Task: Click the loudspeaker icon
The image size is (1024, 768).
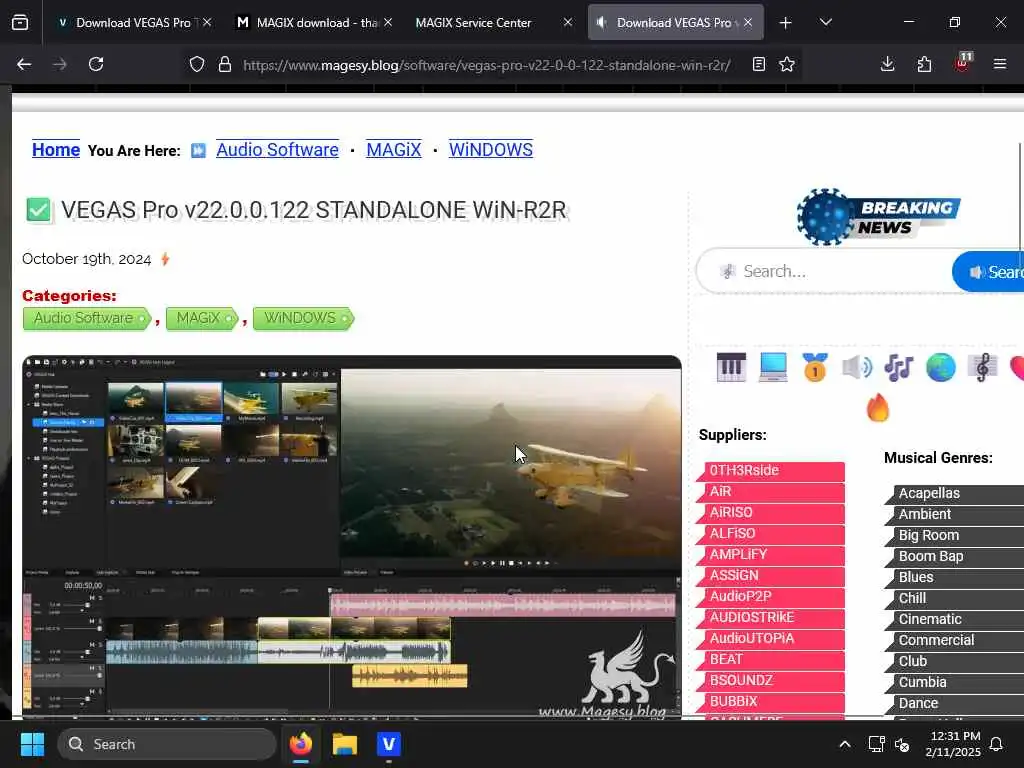Action: coord(856,367)
